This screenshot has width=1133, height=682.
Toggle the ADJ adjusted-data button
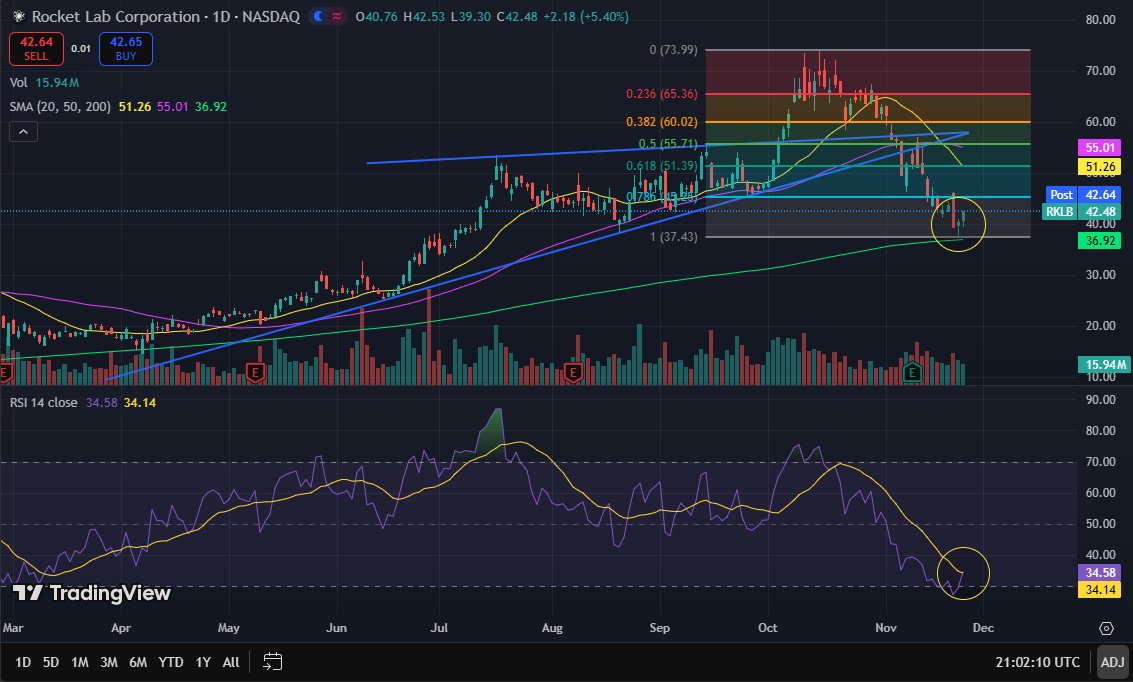[1112, 662]
